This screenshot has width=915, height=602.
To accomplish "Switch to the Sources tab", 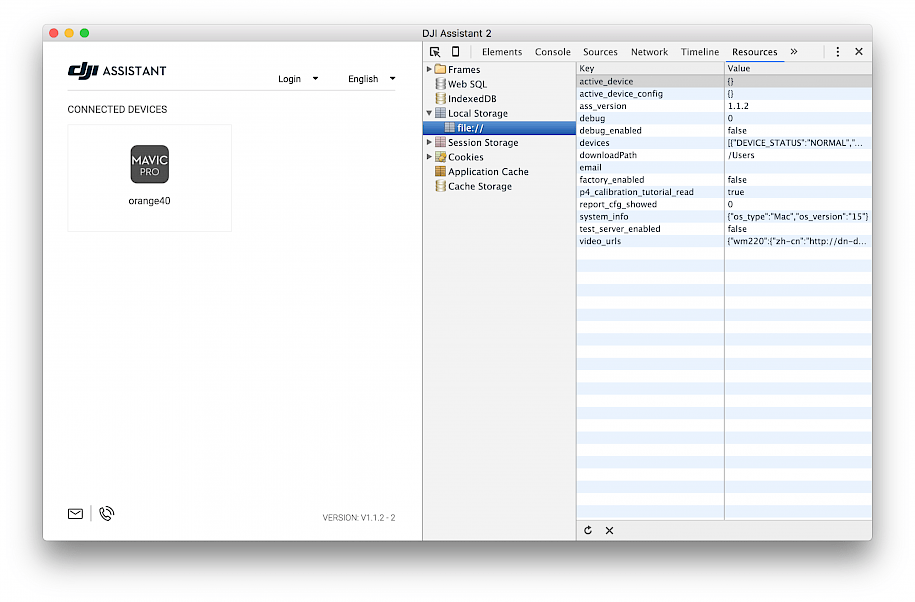I will [600, 52].
